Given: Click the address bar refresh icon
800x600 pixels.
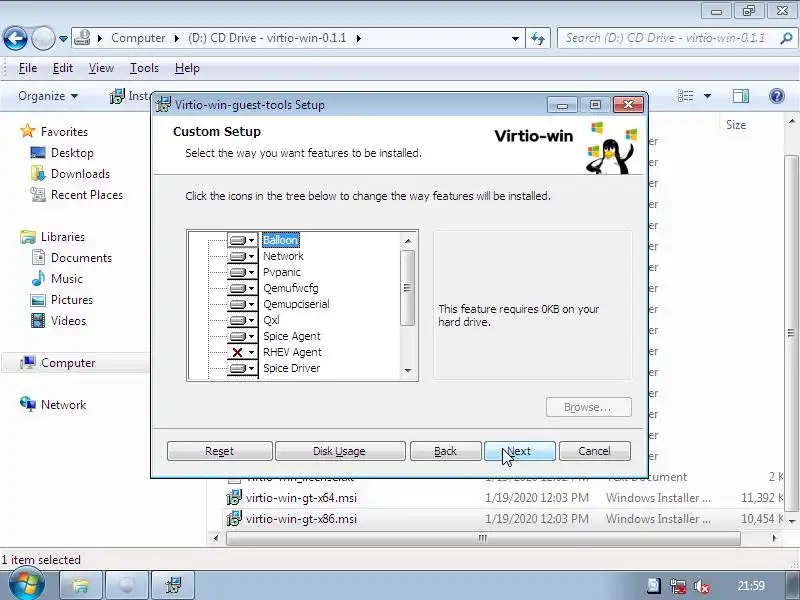Looking at the screenshot, I should click(538, 38).
